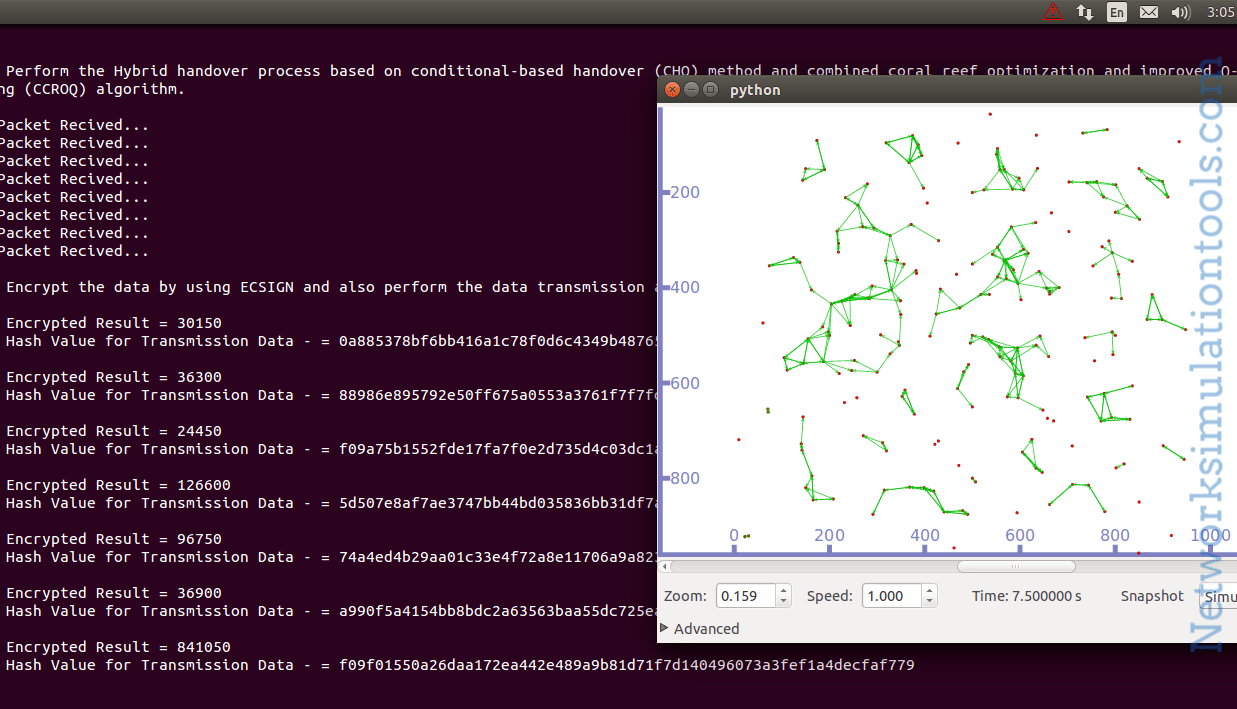Decrease Speed using its down stepper arrow

(x=930, y=600)
